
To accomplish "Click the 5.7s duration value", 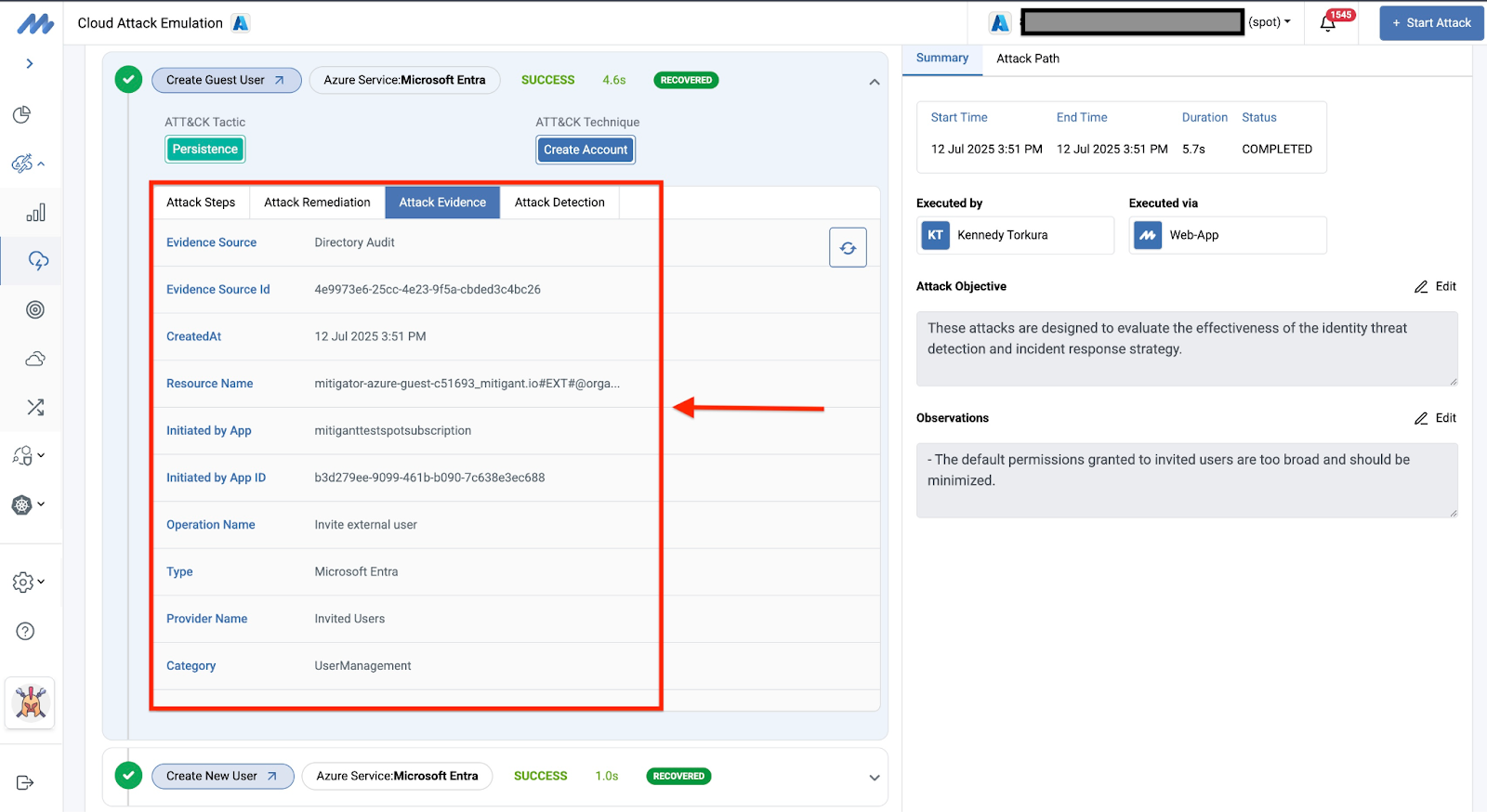I will click(1193, 149).
